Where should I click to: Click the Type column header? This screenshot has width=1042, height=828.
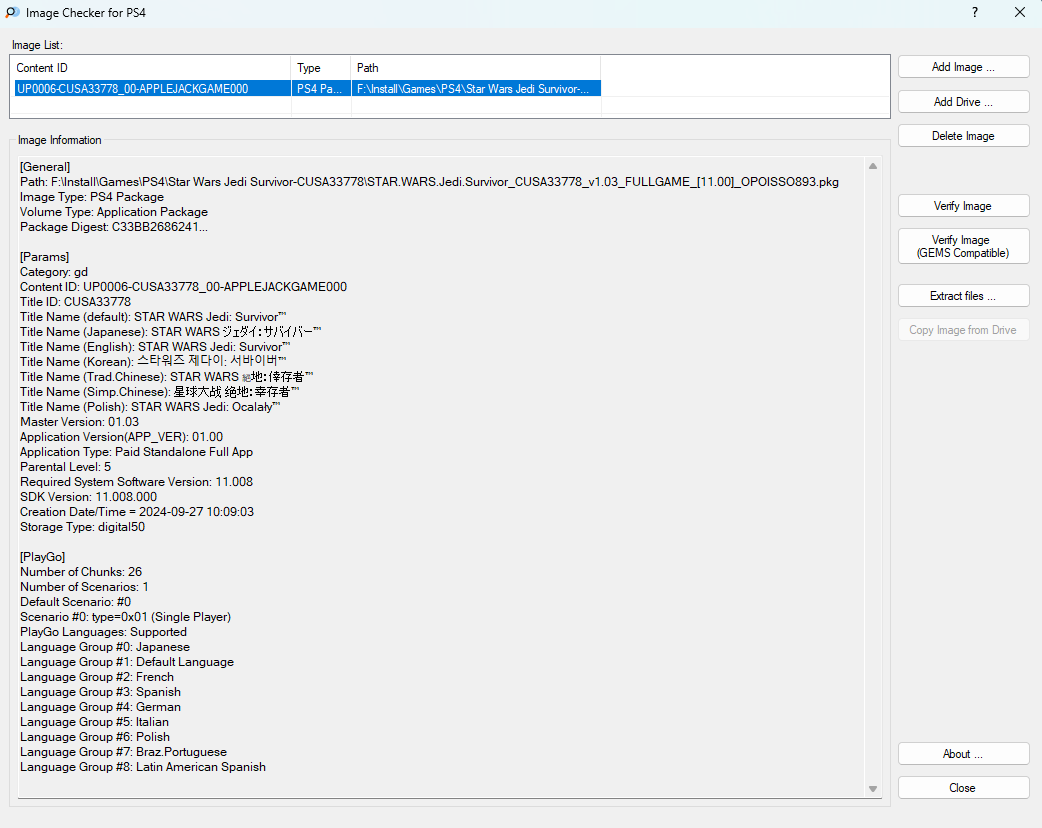tap(320, 68)
